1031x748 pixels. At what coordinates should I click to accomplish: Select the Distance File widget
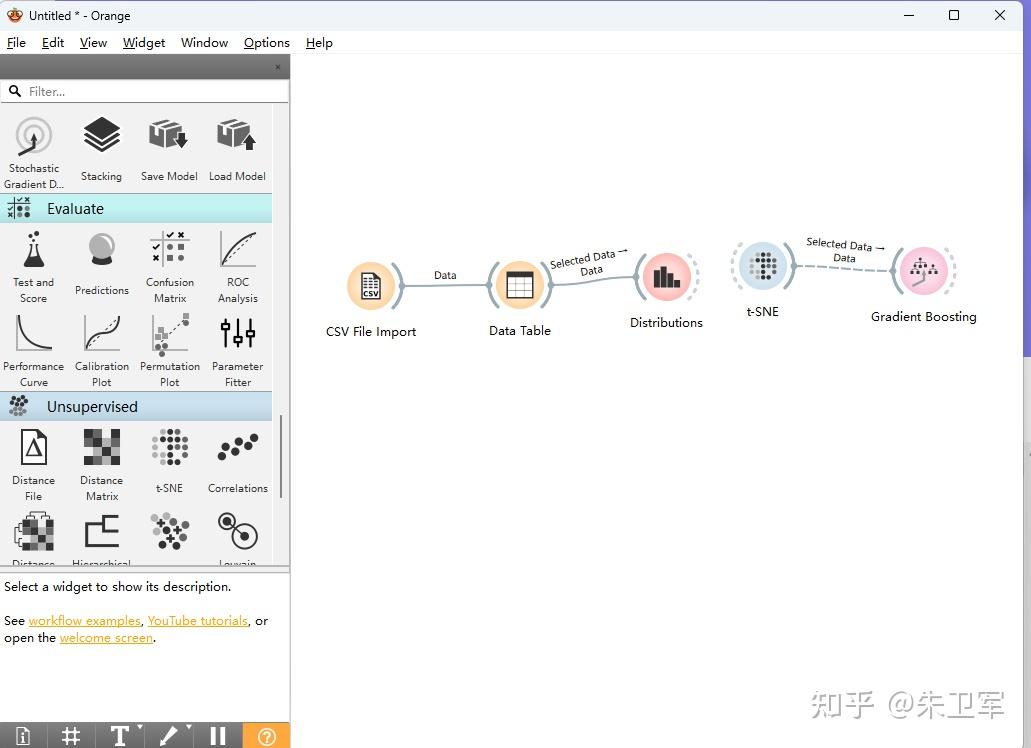click(x=34, y=465)
